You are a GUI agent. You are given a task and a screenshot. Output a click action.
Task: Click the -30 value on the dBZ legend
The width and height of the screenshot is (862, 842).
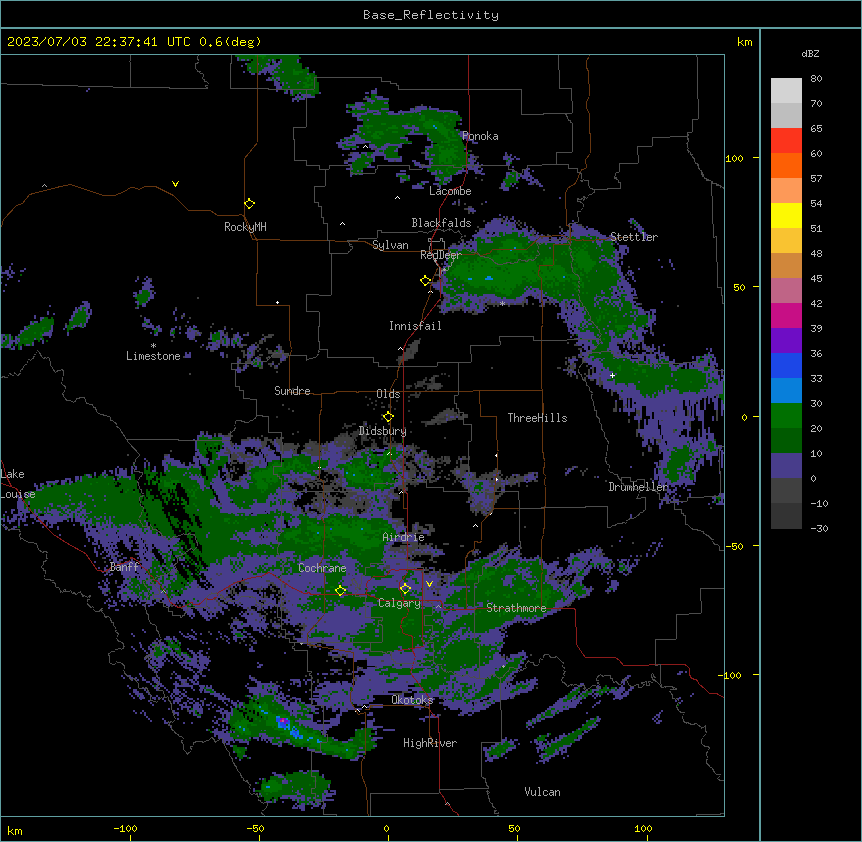coord(819,528)
